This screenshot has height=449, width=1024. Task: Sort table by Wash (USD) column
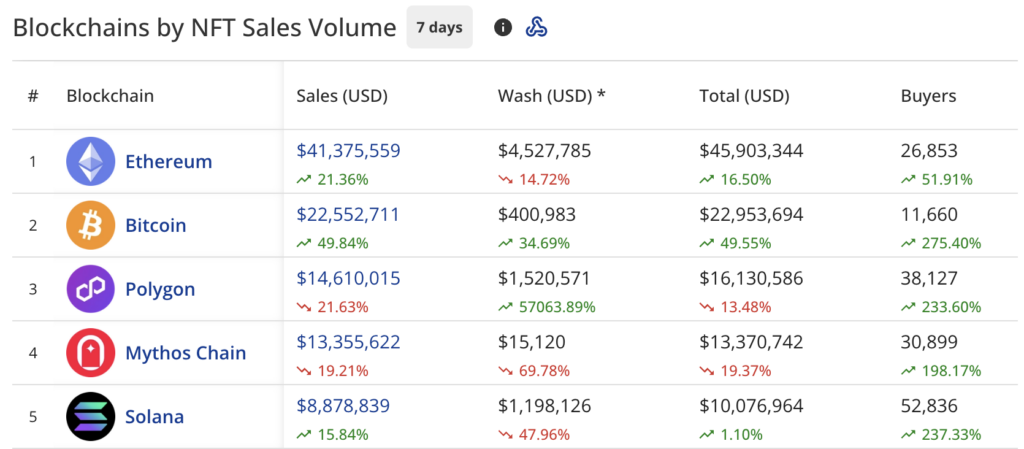tap(552, 96)
